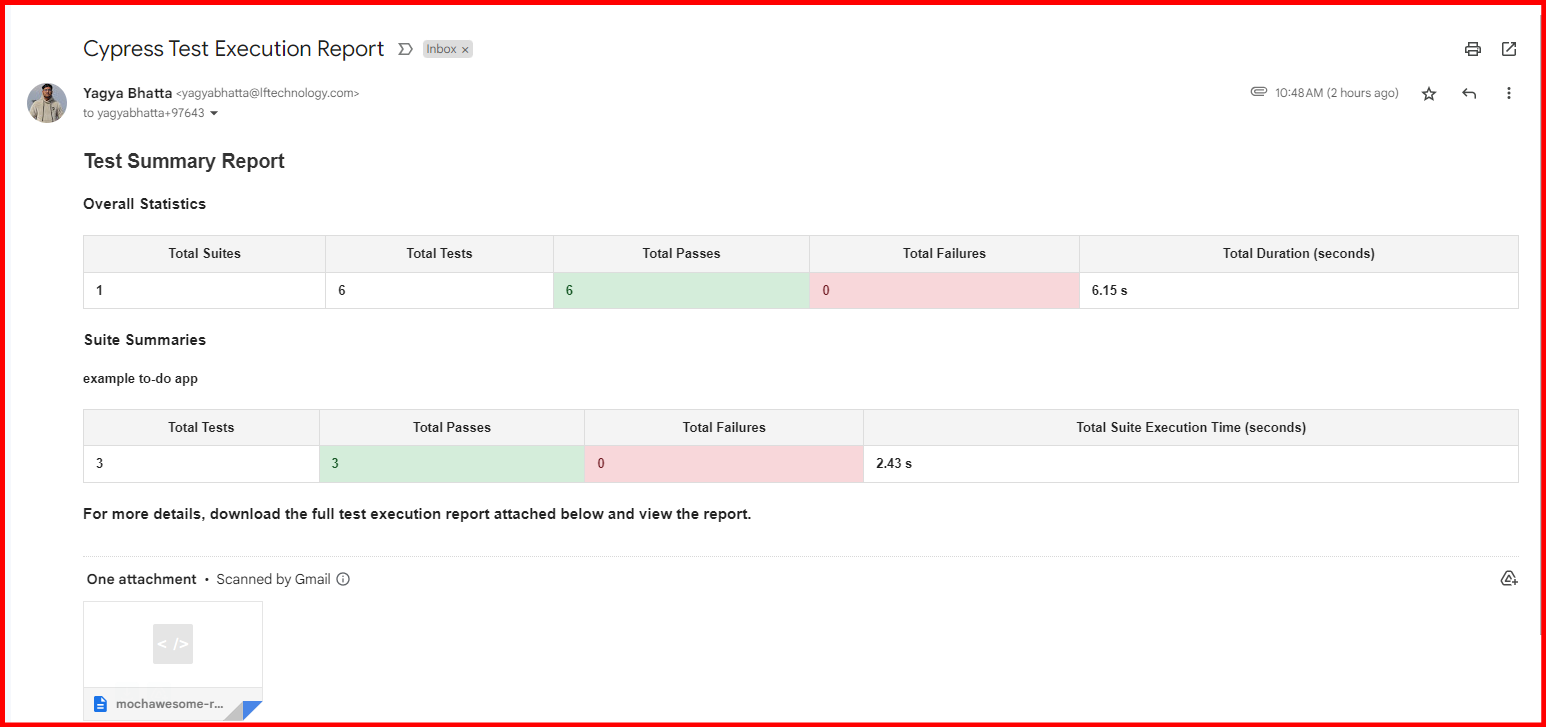Click the red Total Failures cell in Suite Summaries
Image resolution: width=1546 pixels, height=727 pixels.
click(723, 464)
